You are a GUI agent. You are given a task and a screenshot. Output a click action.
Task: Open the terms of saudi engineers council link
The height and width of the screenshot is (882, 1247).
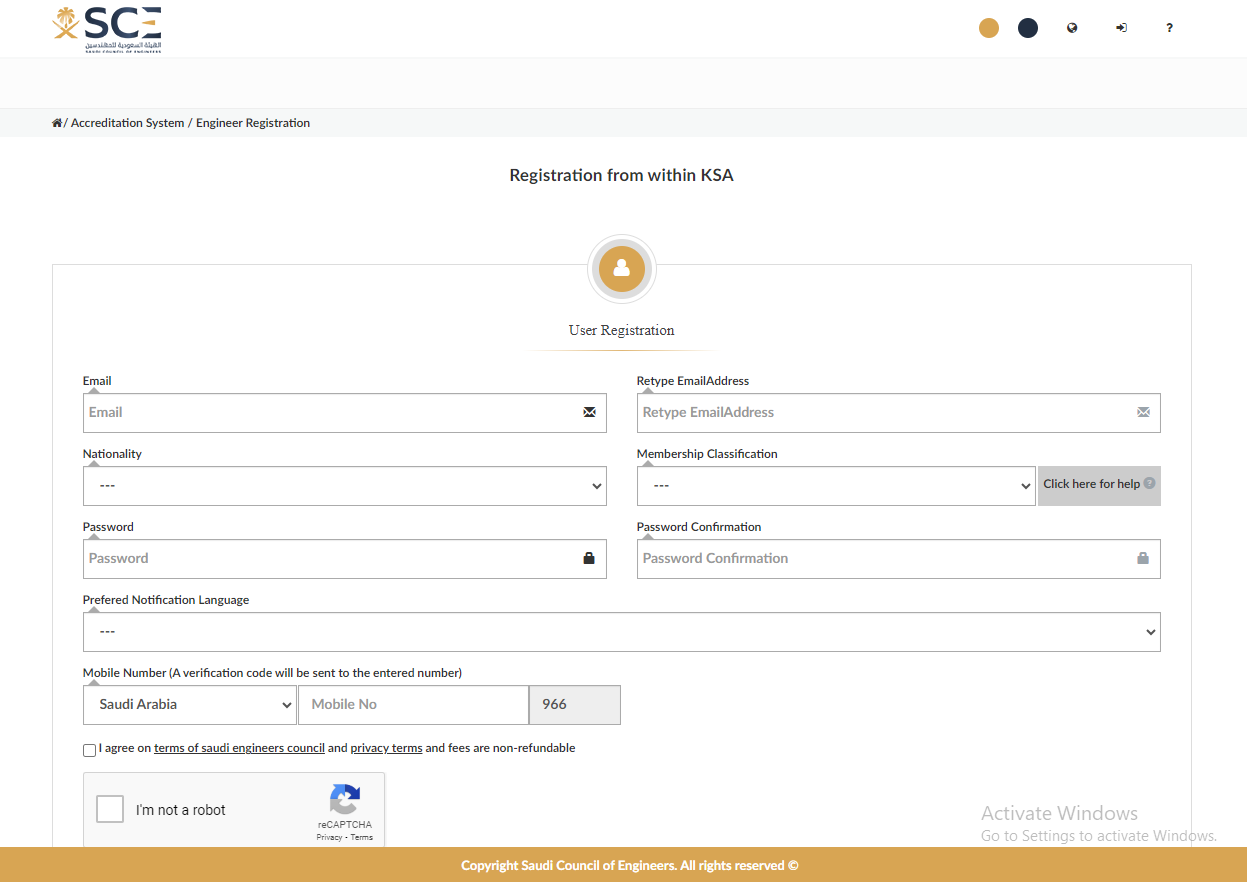pos(239,747)
